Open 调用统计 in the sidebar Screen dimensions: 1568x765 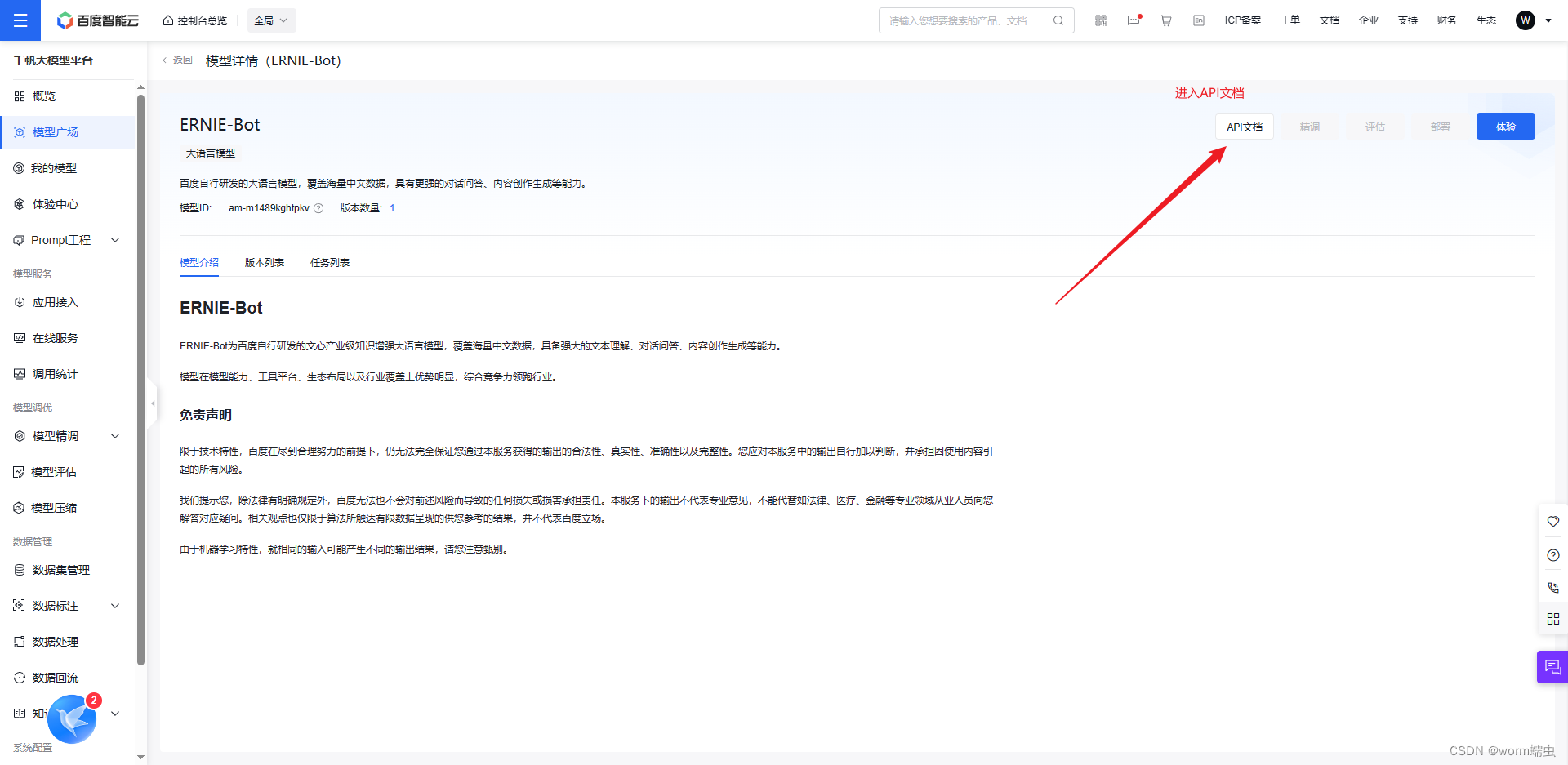point(67,374)
